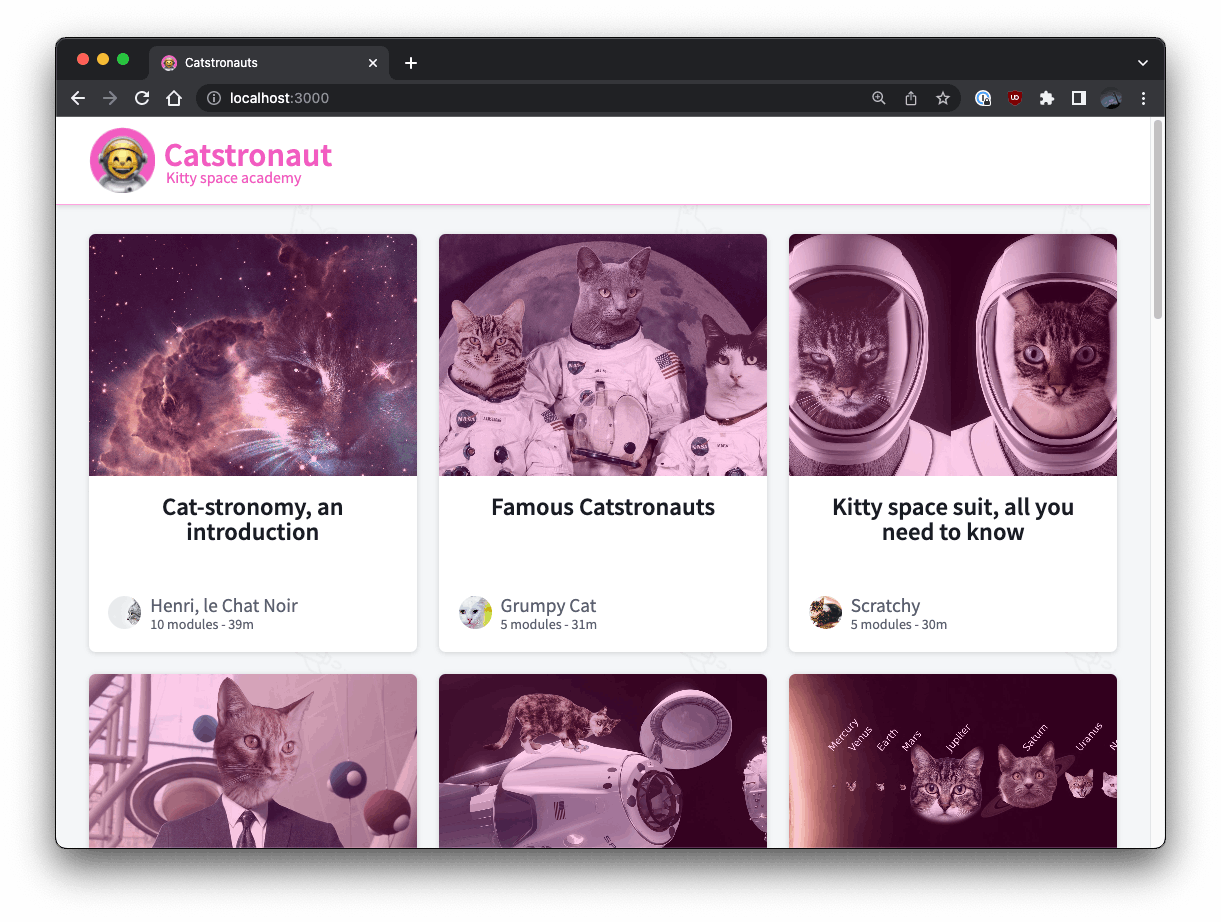Click Grumpy Cat avatar
The width and height of the screenshot is (1221, 922).
(x=475, y=612)
